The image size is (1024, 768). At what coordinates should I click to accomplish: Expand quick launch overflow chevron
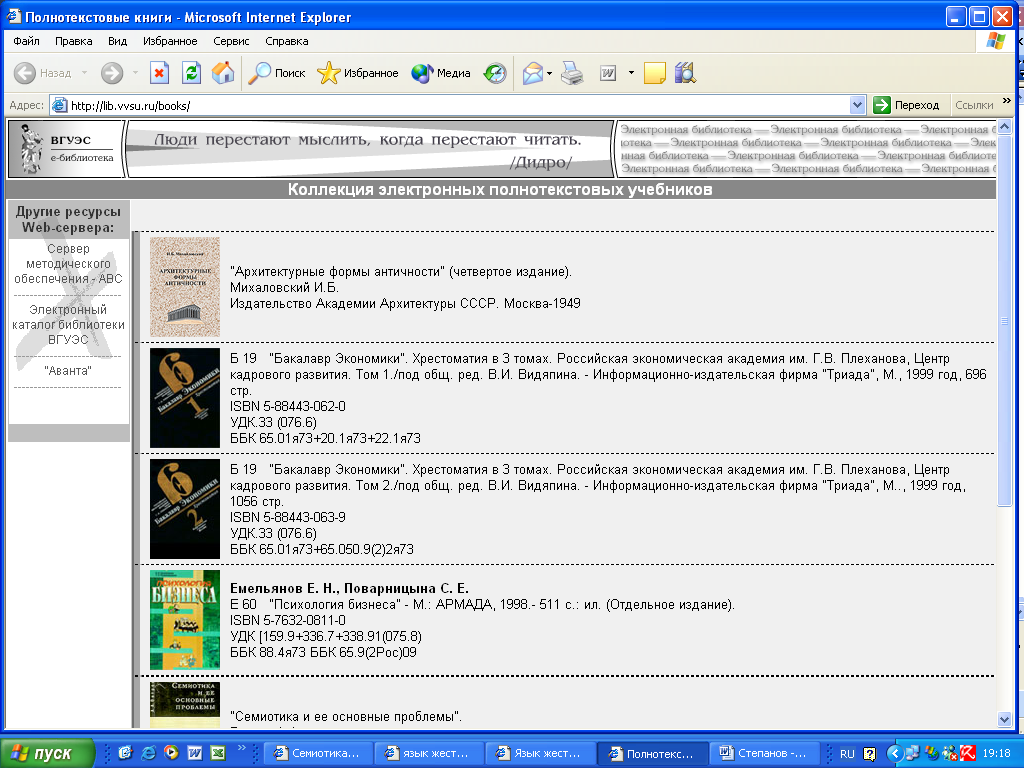[x=242, y=748]
